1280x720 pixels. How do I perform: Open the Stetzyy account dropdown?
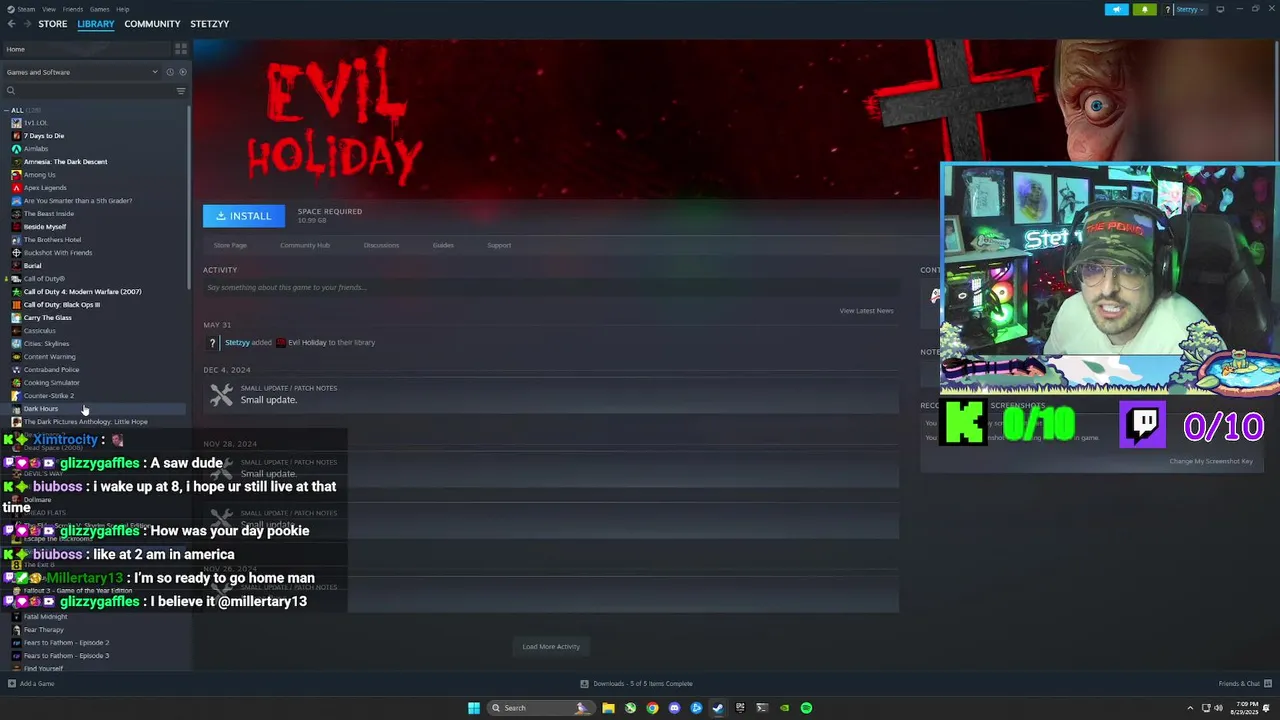tap(1191, 9)
